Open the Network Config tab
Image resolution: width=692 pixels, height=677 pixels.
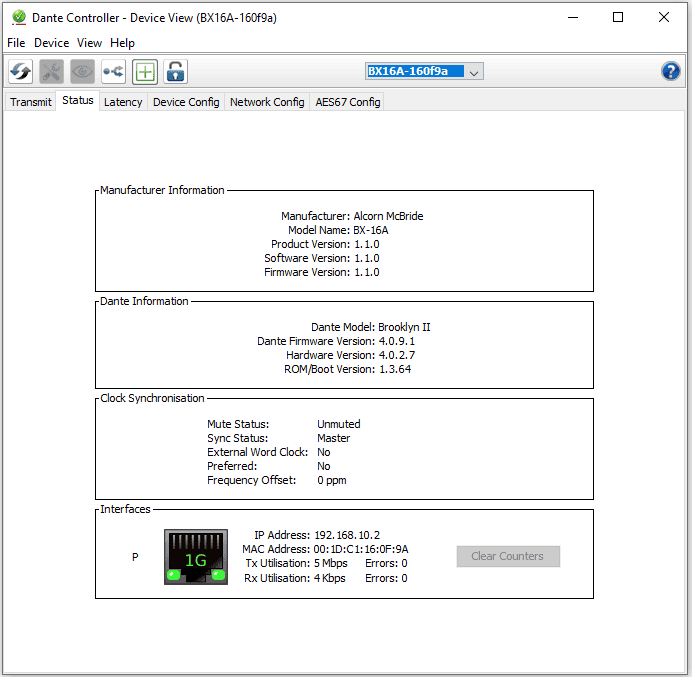[267, 102]
